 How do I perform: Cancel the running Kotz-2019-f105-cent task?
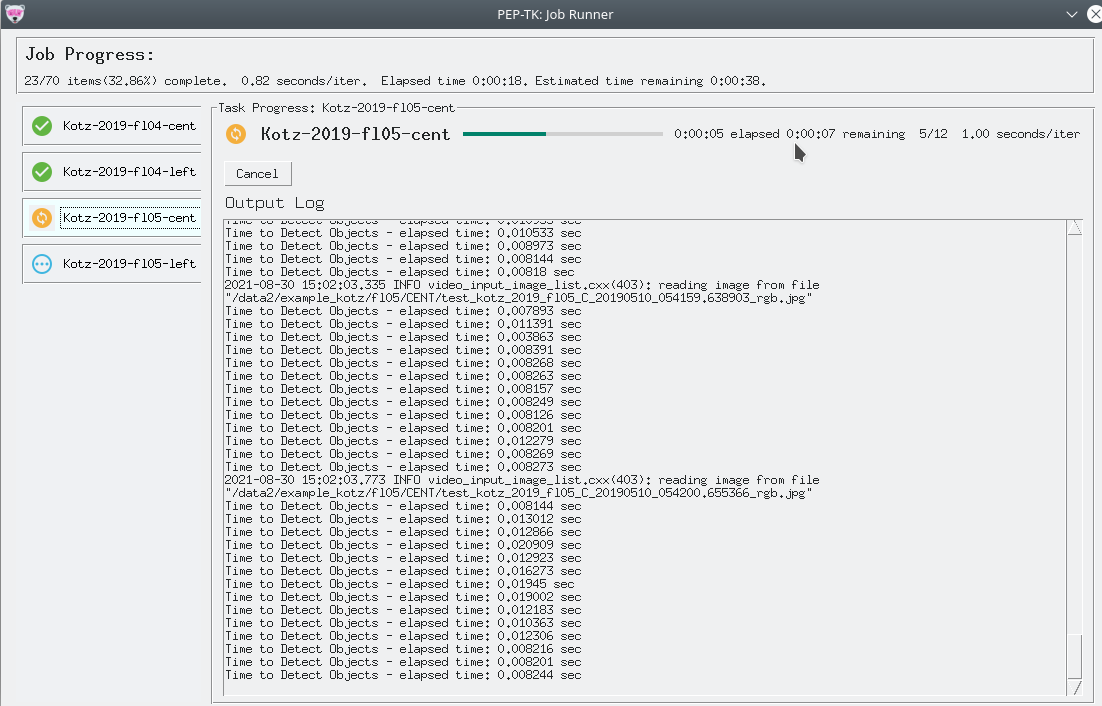[x=257, y=173]
